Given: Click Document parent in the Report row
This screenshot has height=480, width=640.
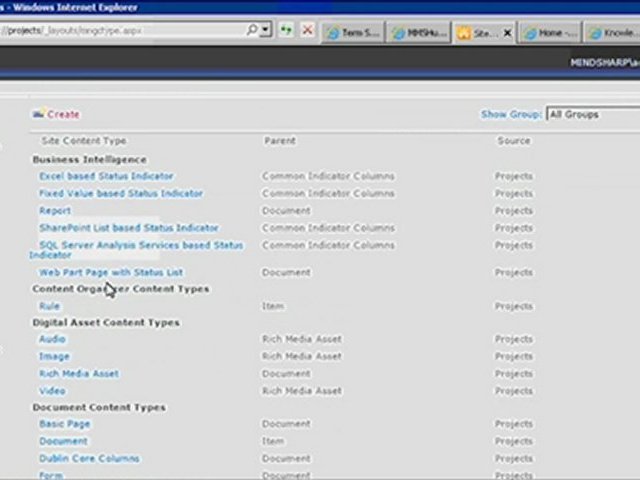Looking at the screenshot, I should coord(286,211).
